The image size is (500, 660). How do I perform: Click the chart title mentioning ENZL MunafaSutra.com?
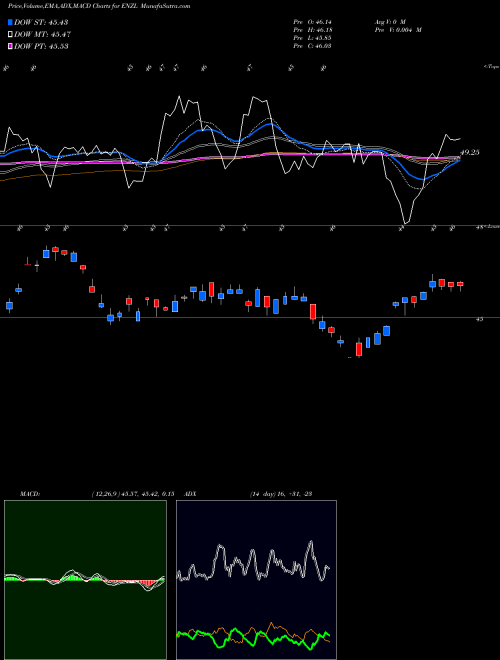coord(99,6)
